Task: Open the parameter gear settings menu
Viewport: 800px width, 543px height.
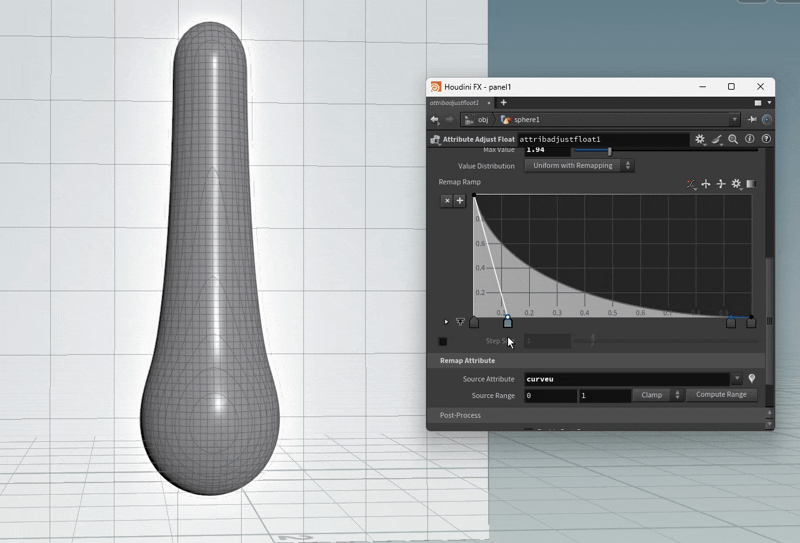Action: [700, 139]
